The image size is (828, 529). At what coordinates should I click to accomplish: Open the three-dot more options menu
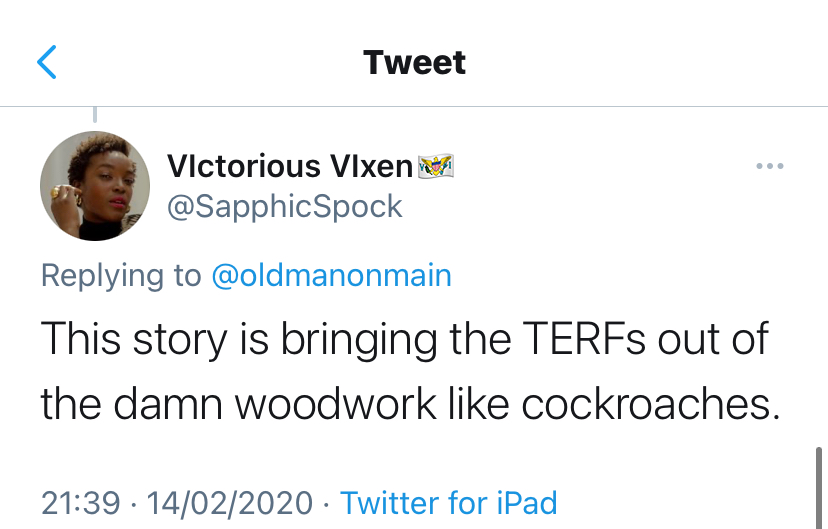[x=769, y=166]
